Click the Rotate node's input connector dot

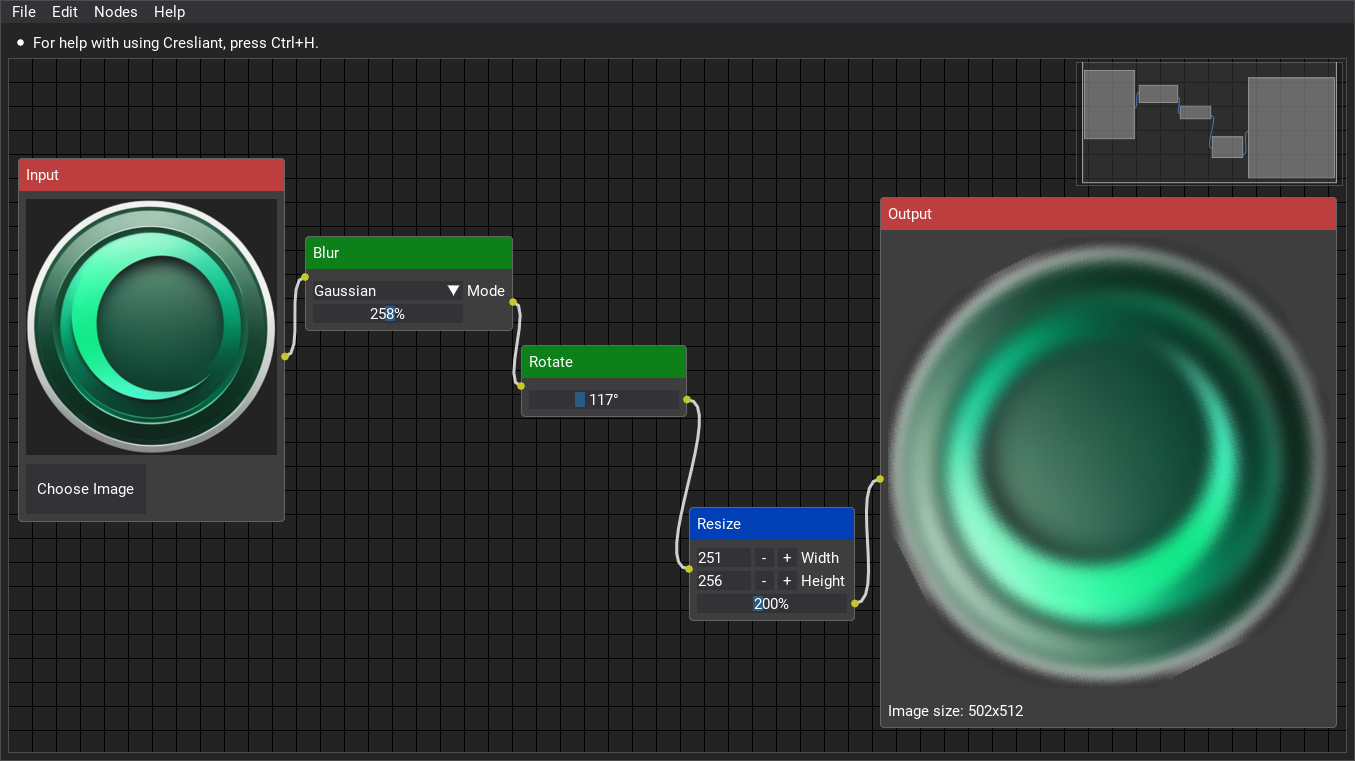coord(521,386)
